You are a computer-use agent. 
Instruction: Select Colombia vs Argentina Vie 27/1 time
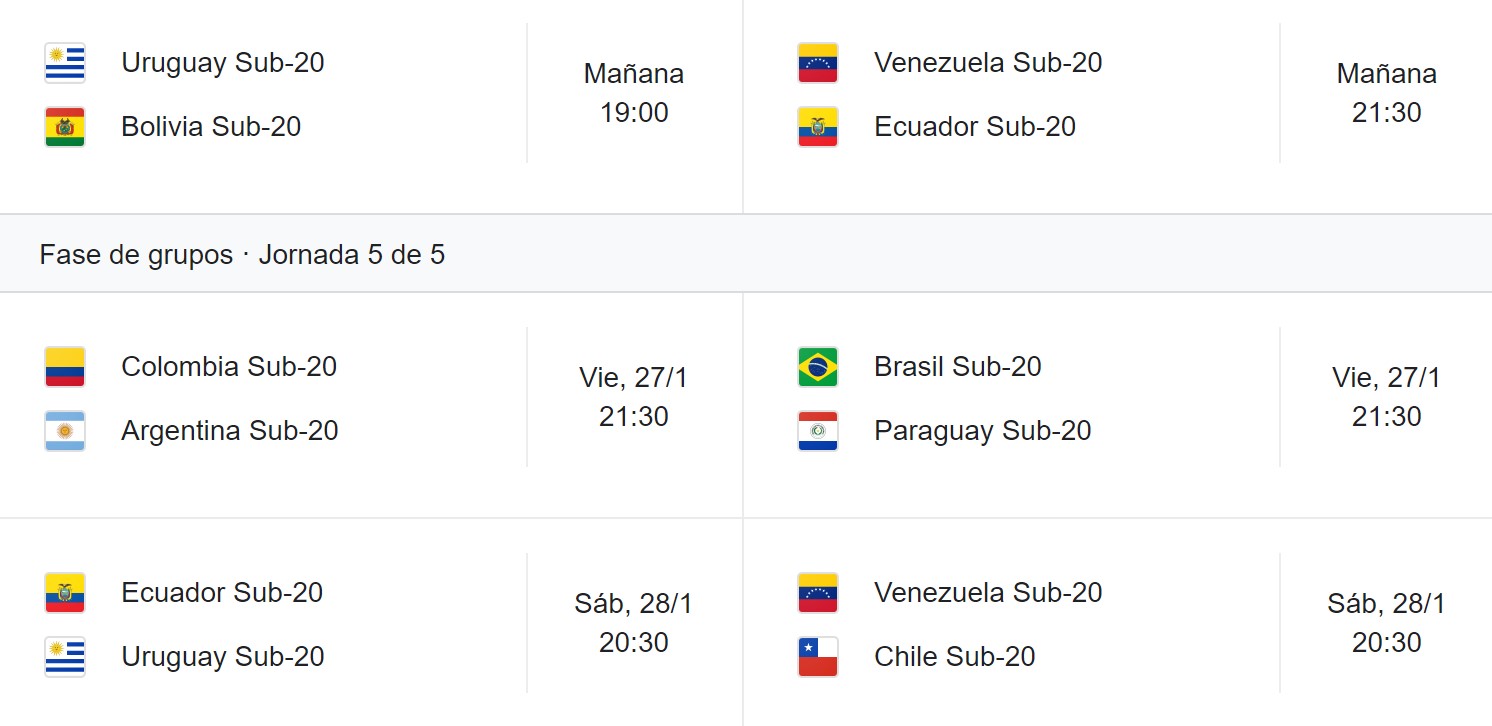click(x=634, y=397)
